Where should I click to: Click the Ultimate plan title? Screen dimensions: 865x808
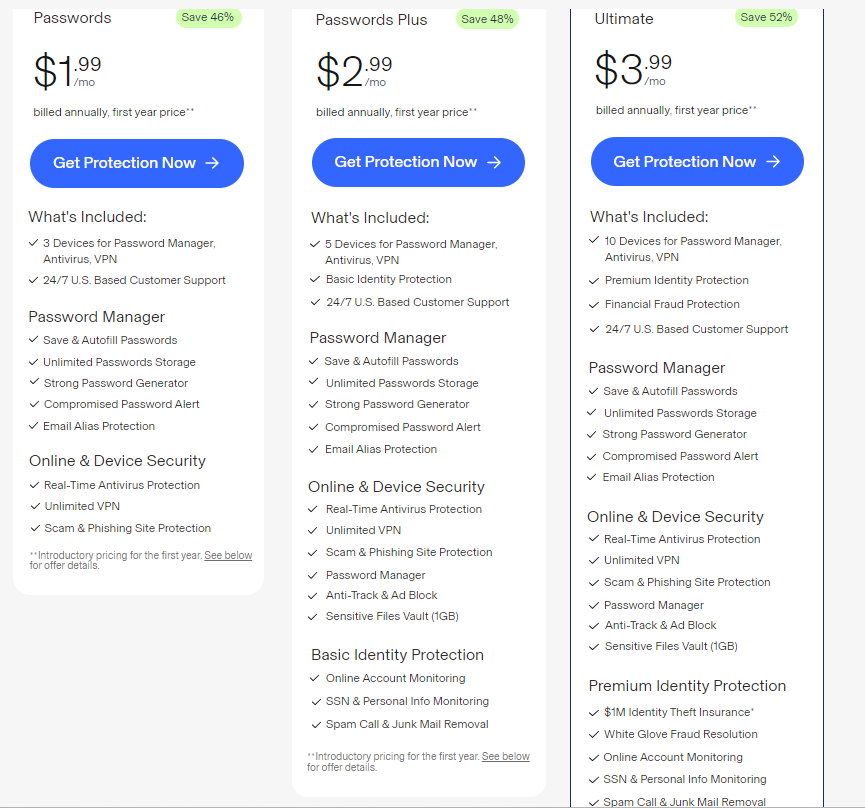click(624, 19)
